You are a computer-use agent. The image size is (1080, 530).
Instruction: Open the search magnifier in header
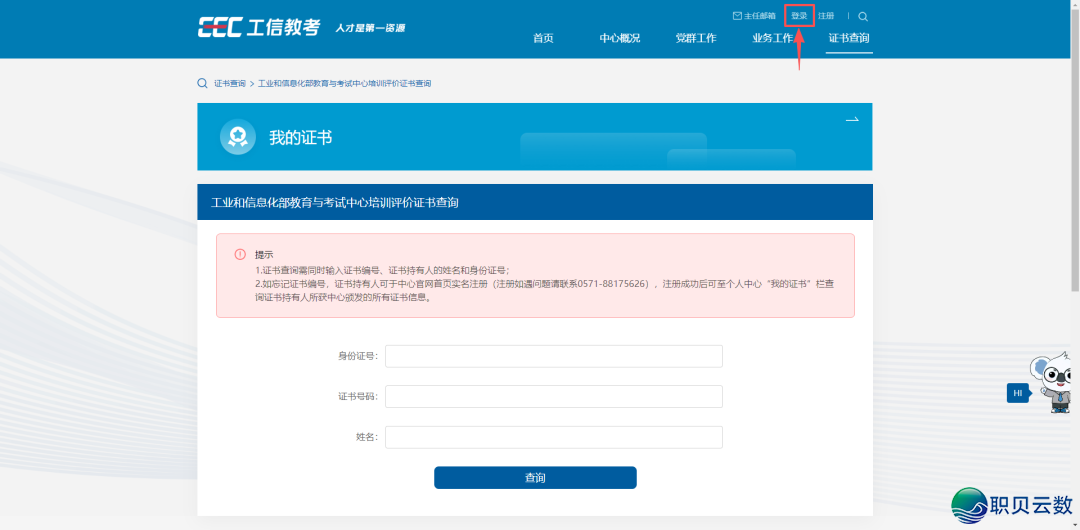pos(863,17)
